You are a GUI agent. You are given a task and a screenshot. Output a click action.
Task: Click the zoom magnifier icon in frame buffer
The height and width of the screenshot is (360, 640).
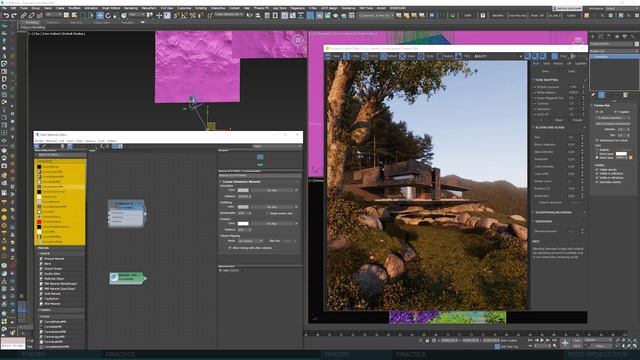click(x=527, y=56)
